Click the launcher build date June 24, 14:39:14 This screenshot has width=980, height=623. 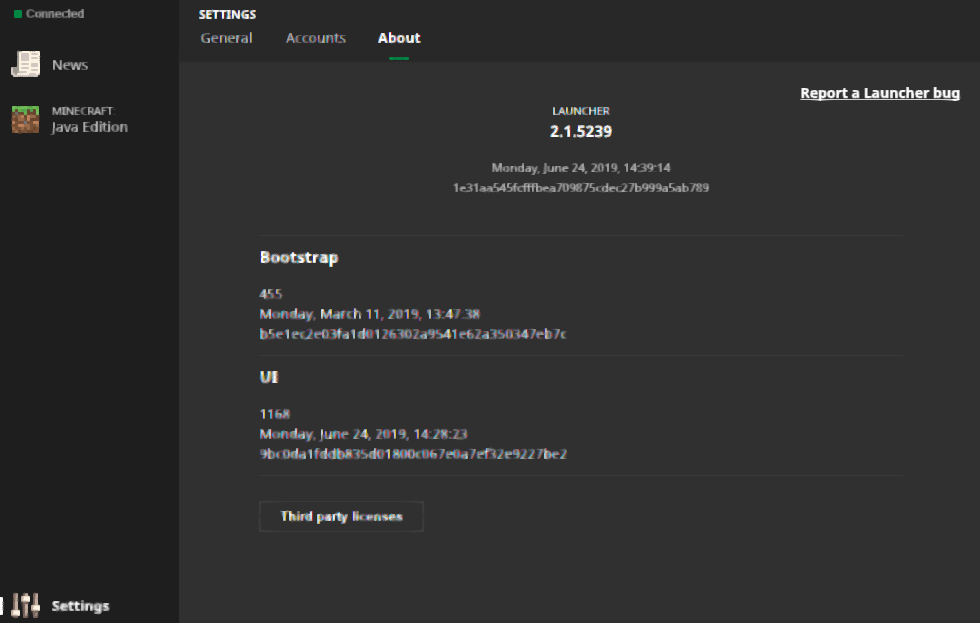(581, 168)
